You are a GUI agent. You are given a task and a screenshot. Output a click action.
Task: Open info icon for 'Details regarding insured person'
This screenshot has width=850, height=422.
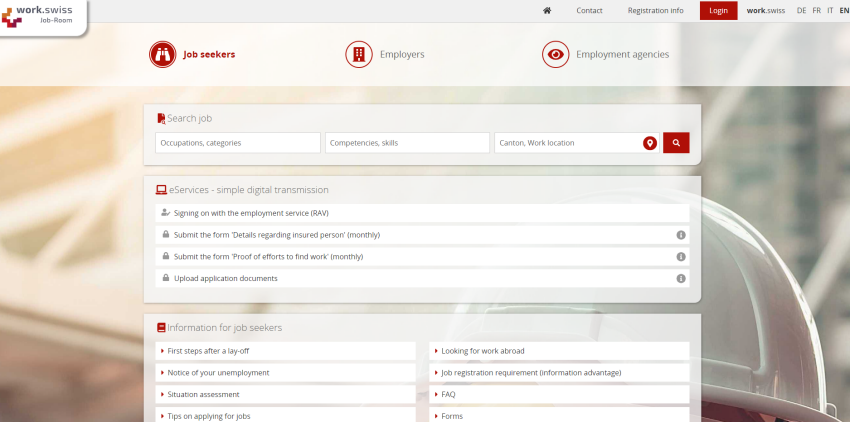pos(680,235)
